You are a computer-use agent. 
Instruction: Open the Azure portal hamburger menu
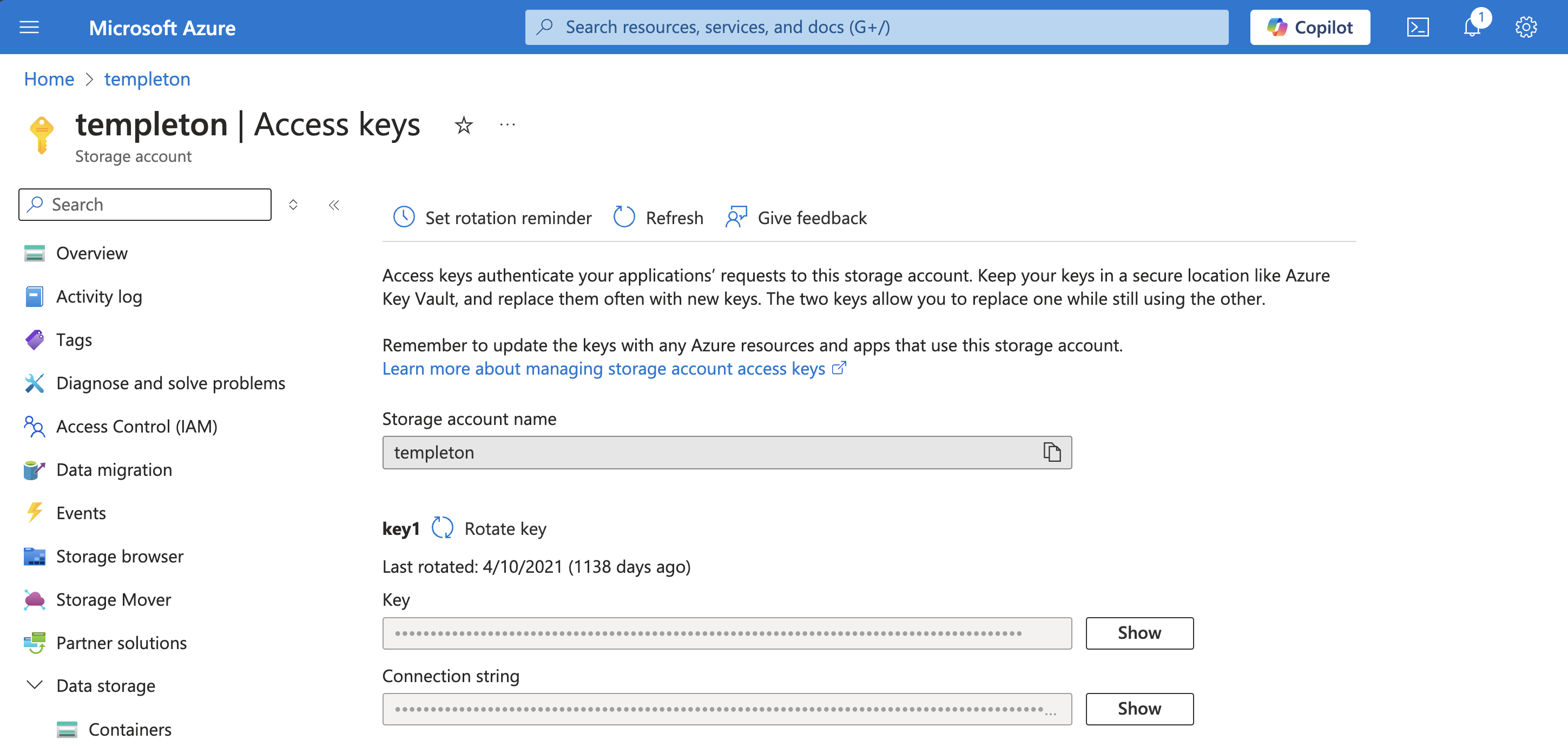point(29,28)
